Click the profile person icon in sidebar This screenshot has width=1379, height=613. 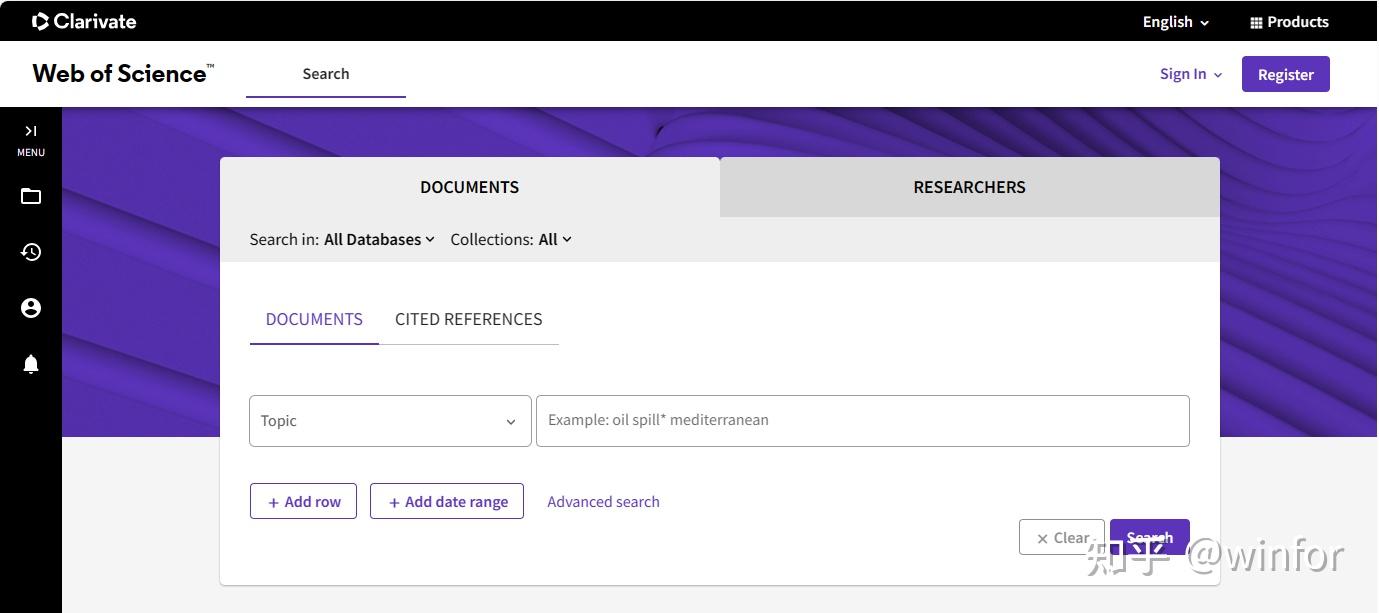pyautogui.click(x=31, y=308)
